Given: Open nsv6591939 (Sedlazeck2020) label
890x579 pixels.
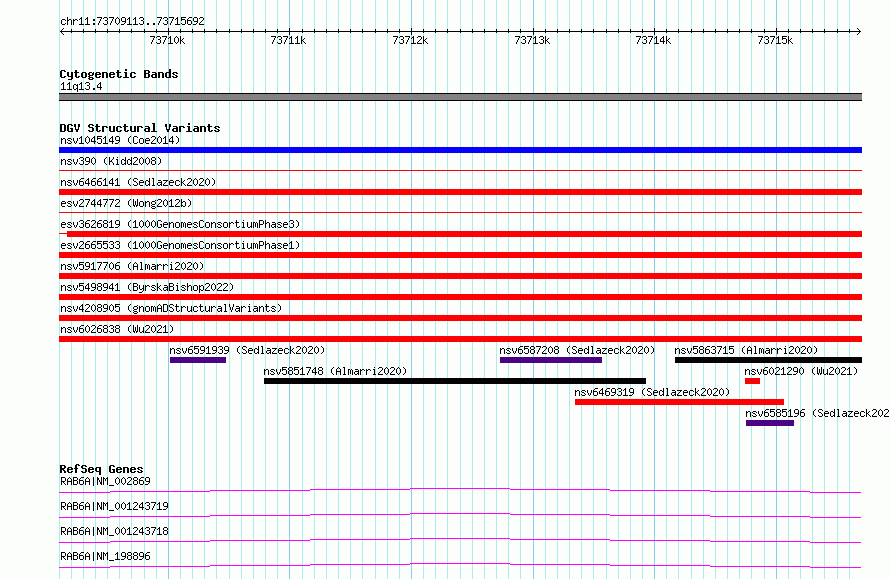Looking at the screenshot, I should tap(247, 350).
